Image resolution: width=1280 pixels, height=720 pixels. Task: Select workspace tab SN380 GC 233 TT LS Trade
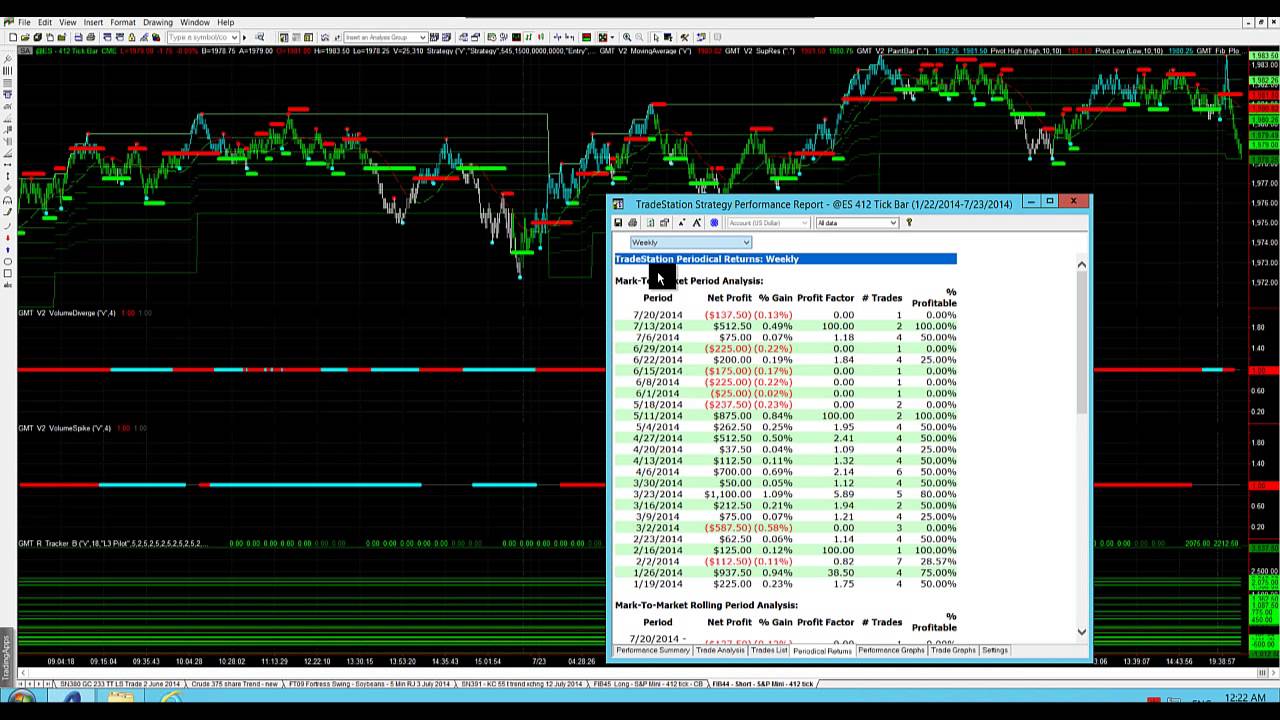tap(120, 684)
